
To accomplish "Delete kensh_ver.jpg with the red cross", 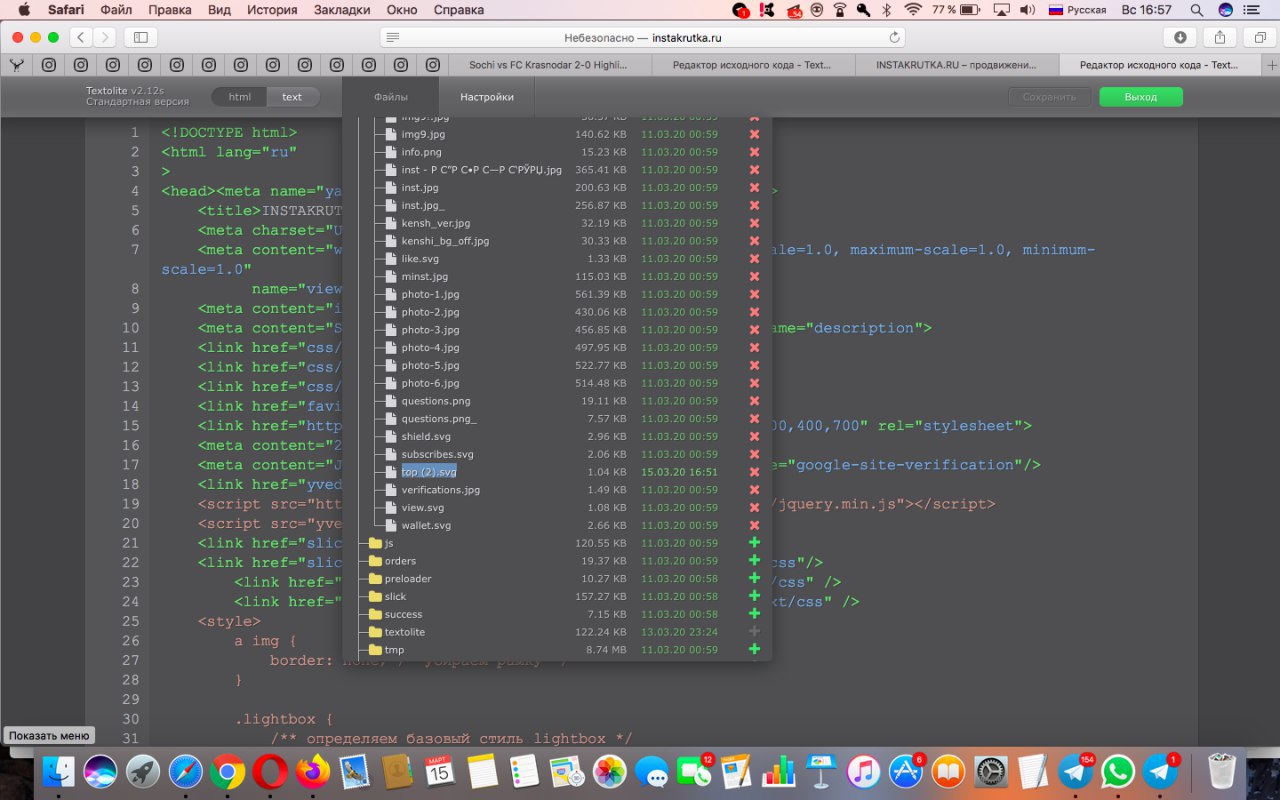I will coord(754,223).
